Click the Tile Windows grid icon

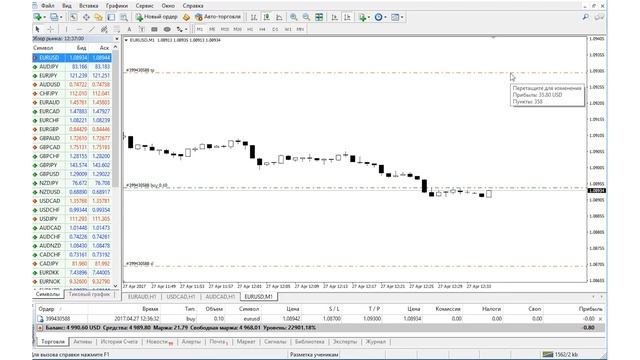[319, 17]
